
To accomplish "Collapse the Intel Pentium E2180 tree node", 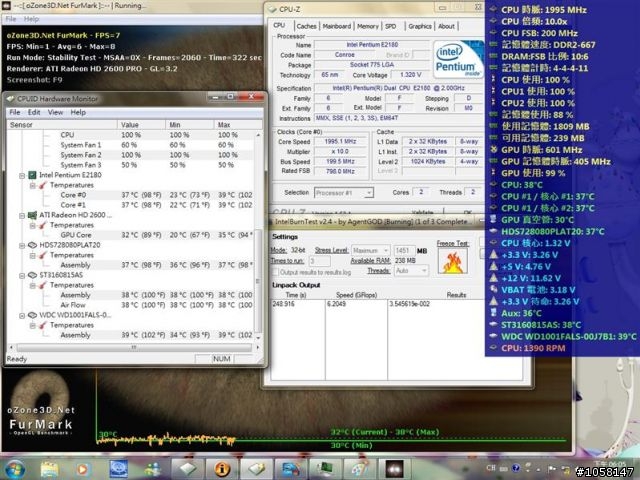I will [x=22, y=176].
